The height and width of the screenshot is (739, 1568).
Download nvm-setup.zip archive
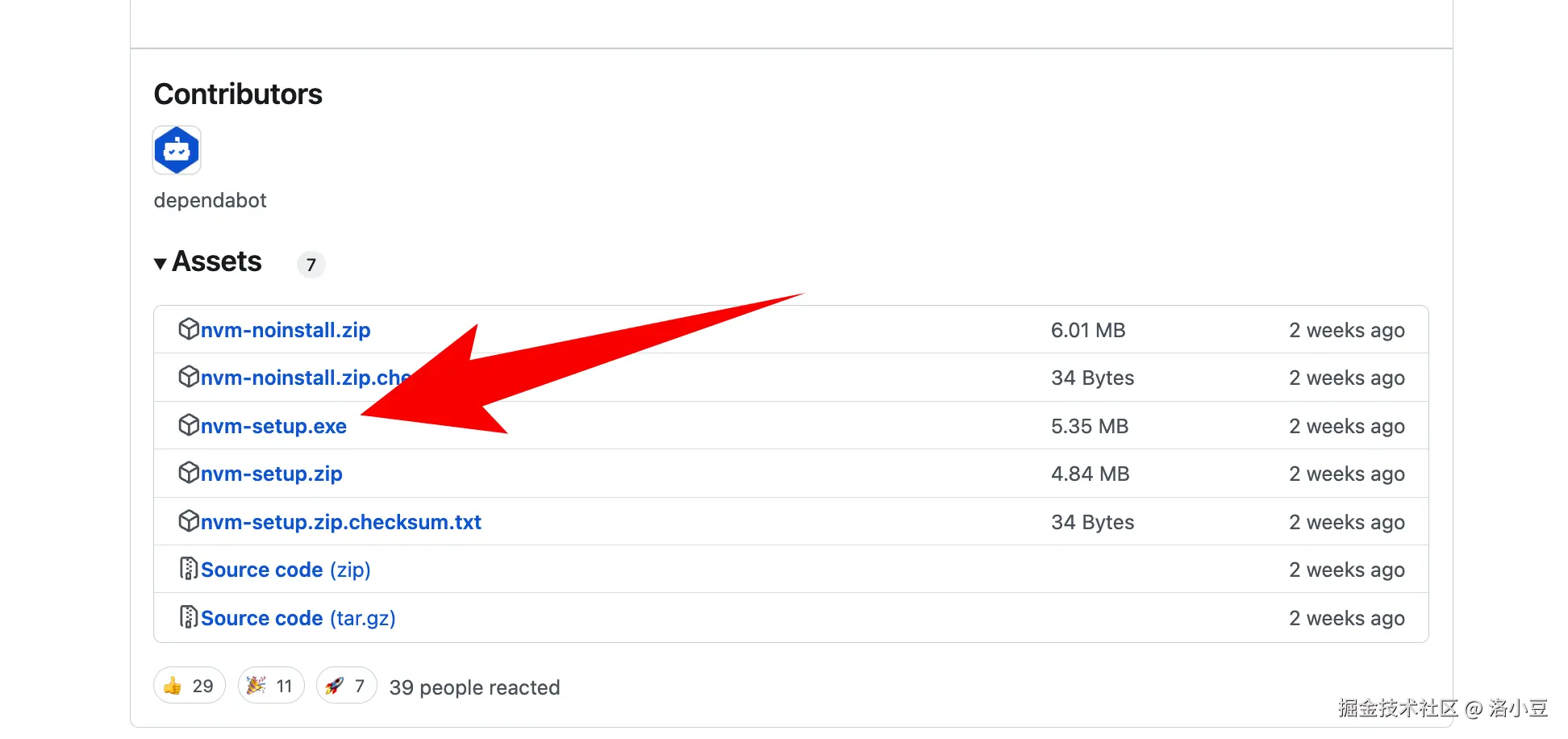click(x=272, y=474)
